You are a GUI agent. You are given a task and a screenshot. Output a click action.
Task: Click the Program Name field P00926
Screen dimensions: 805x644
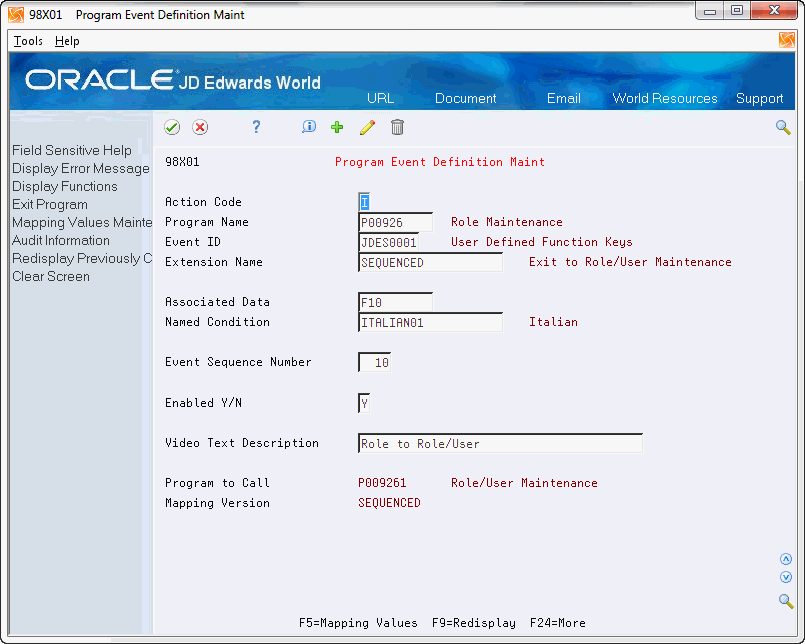tap(395, 222)
